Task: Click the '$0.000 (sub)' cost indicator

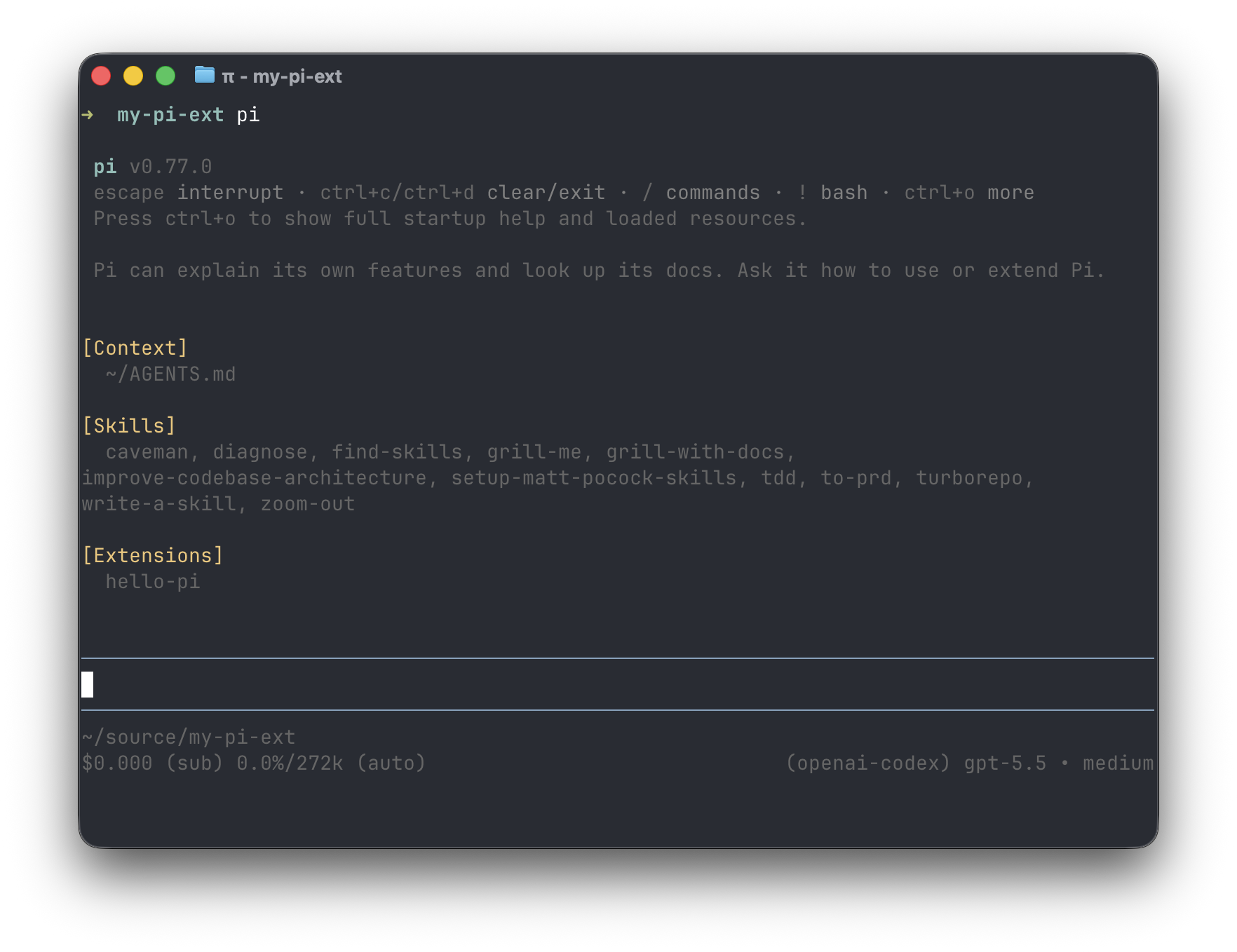Action: point(153,763)
